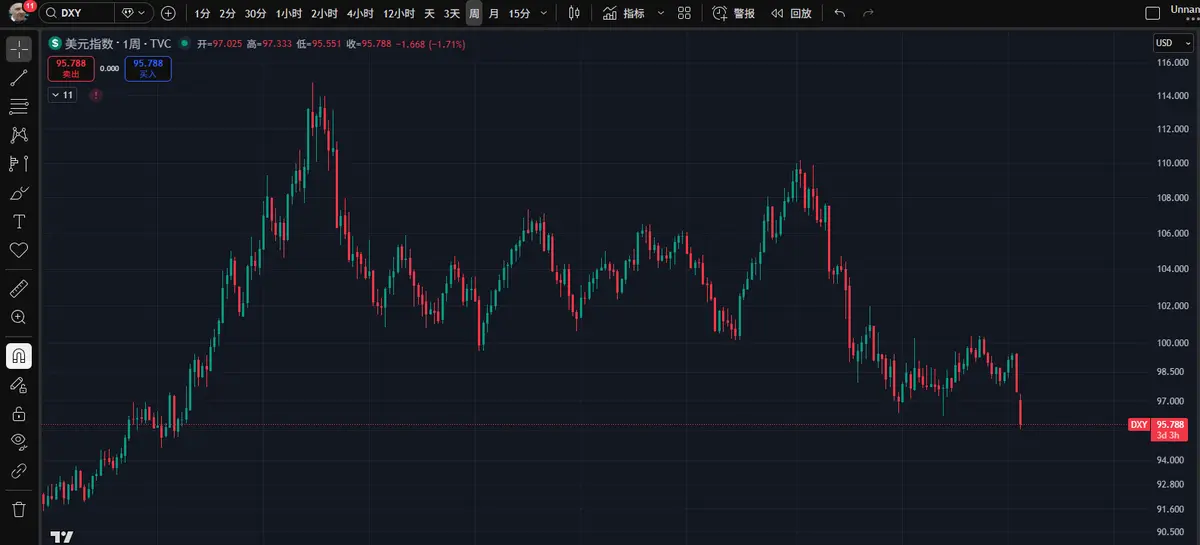The width and height of the screenshot is (1200, 545).
Task: Open the candlestick chart type selector
Action: (573, 13)
